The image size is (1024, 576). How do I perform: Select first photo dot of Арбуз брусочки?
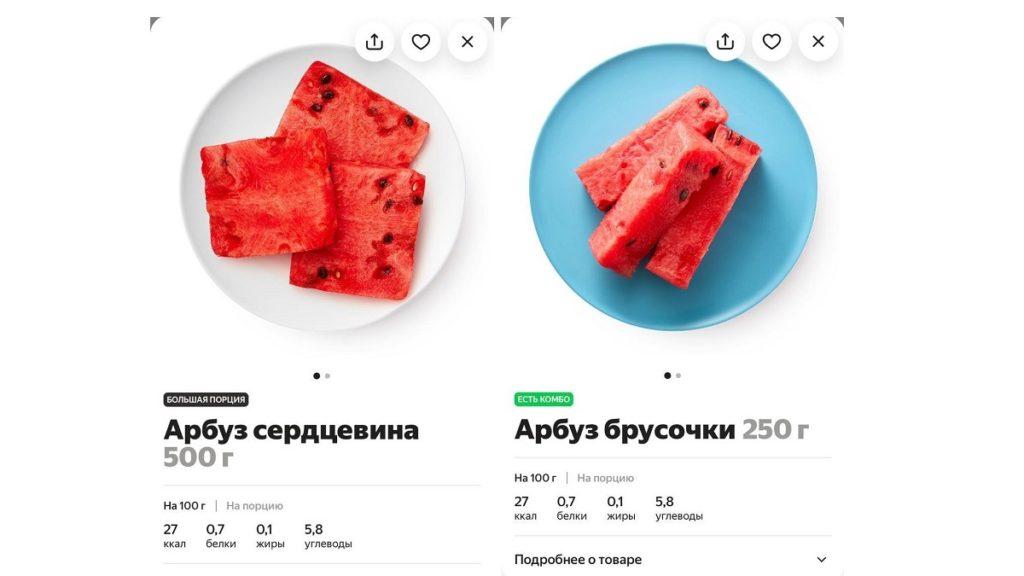point(667,376)
